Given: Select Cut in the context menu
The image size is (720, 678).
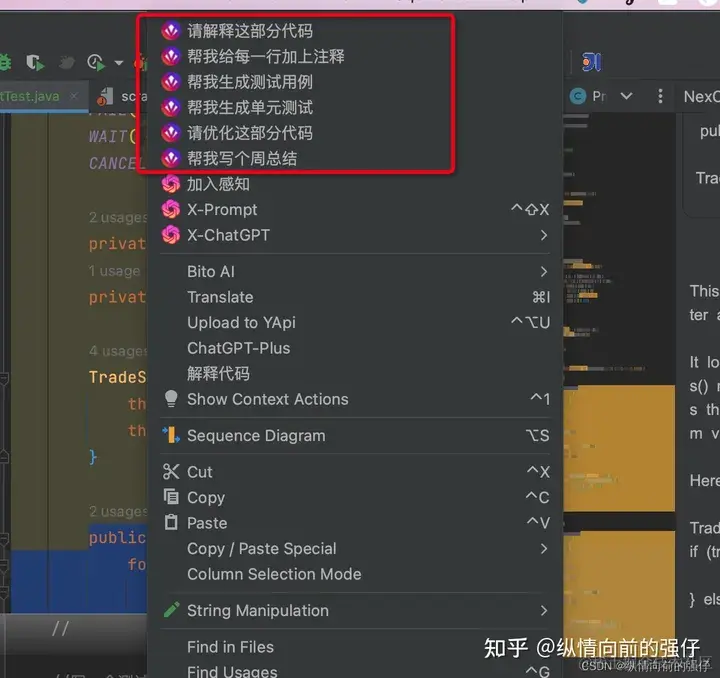Looking at the screenshot, I should tap(354, 472).
